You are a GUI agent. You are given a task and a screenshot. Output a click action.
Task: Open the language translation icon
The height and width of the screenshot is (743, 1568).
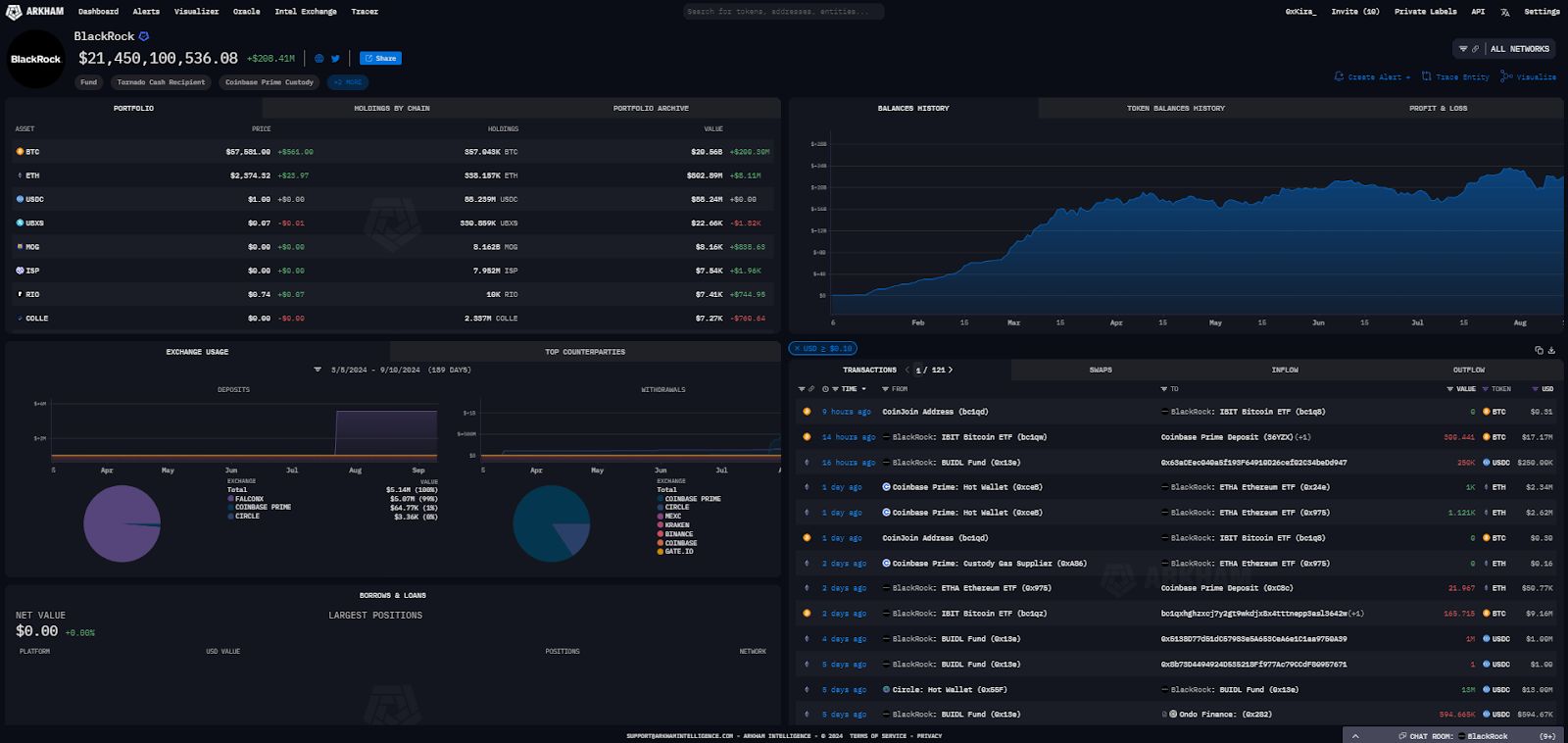coord(1504,12)
